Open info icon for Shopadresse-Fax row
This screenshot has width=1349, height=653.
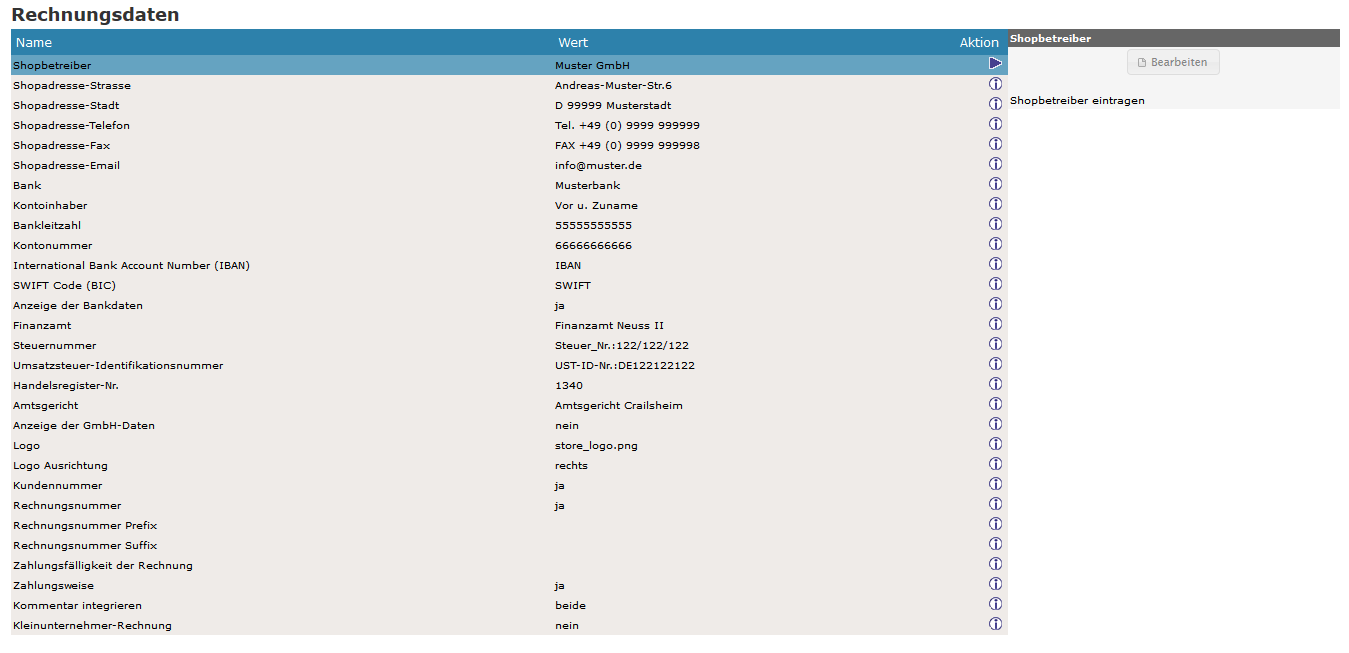click(995, 144)
